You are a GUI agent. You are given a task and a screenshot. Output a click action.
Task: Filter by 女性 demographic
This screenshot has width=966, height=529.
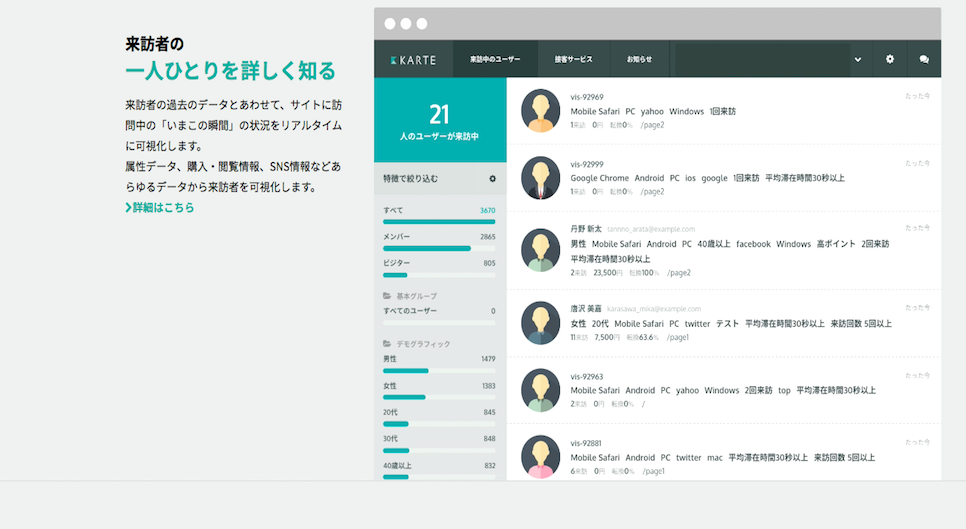coord(439,390)
